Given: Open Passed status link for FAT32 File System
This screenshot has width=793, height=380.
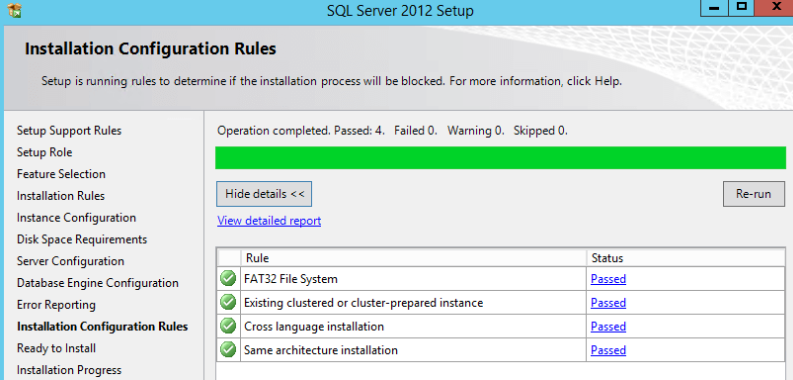Looking at the screenshot, I should (x=608, y=279).
